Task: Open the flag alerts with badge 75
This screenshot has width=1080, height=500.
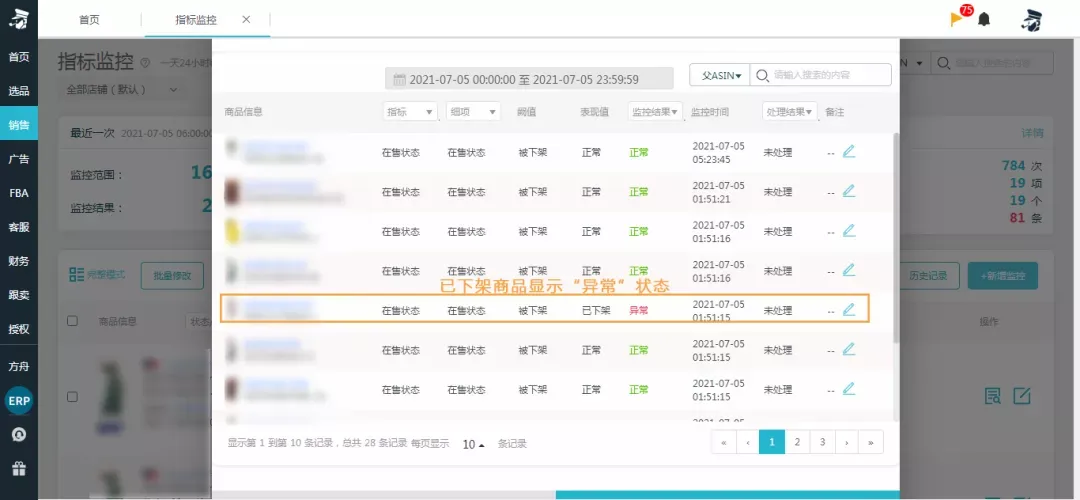Action: [x=959, y=17]
